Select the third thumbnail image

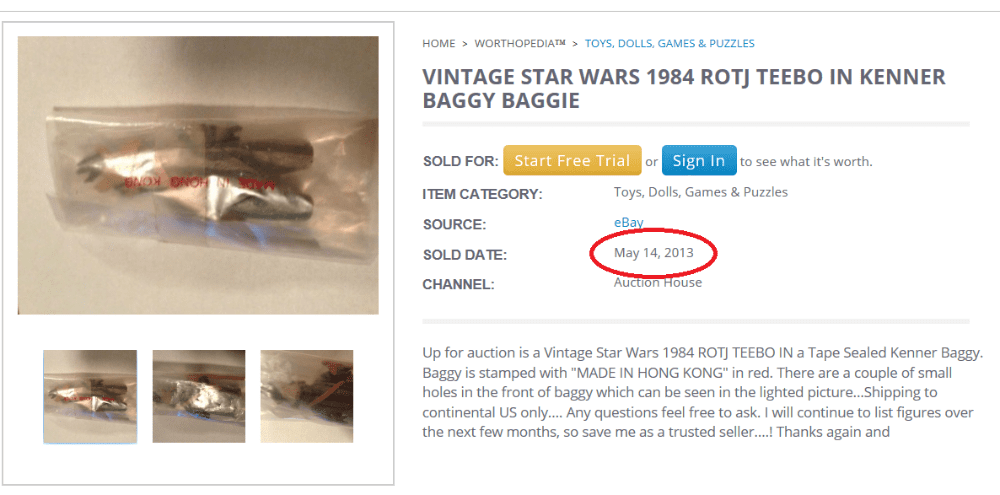pos(306,396)
